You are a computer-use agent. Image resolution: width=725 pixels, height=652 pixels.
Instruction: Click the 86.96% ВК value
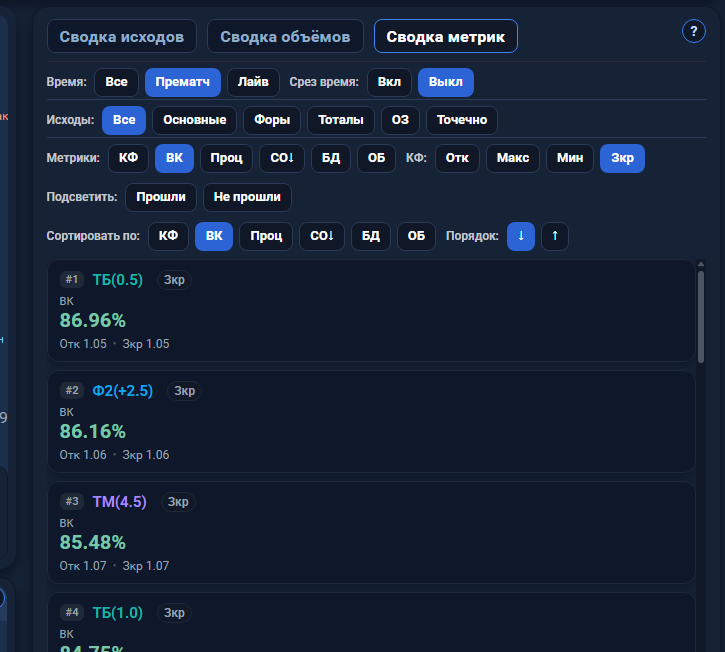tap(92, 320)
